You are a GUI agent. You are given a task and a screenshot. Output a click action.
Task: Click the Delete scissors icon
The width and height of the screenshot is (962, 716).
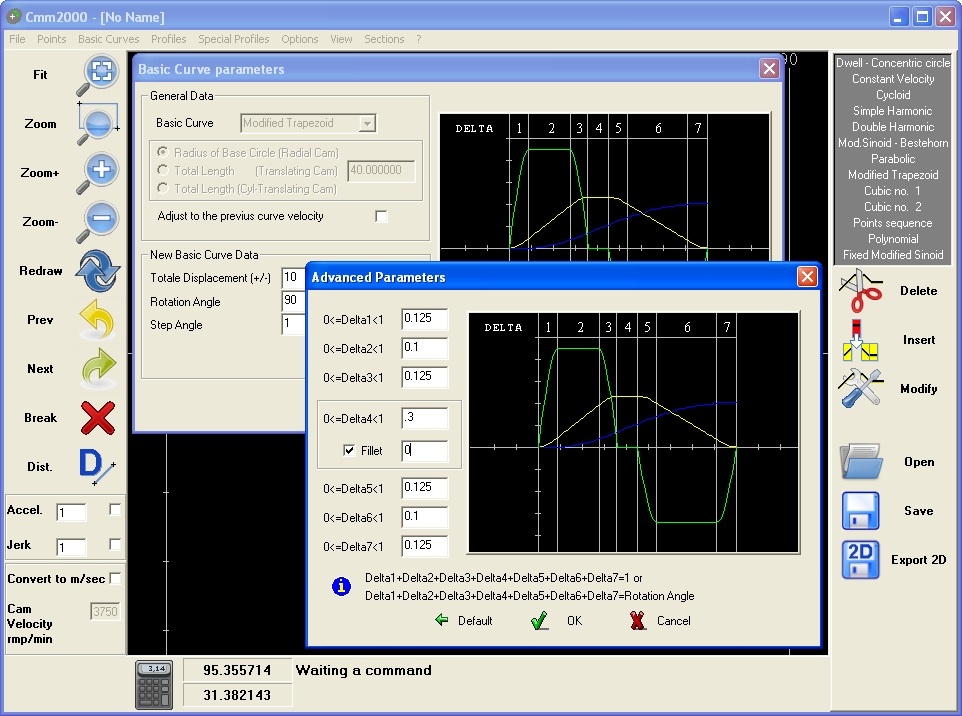pyautogui.click(x=861, y=291)
